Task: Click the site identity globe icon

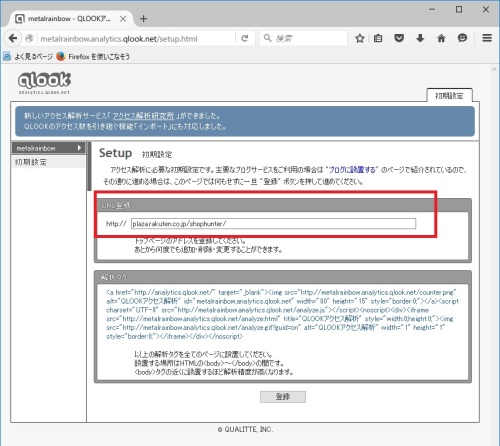Action: 29,38
